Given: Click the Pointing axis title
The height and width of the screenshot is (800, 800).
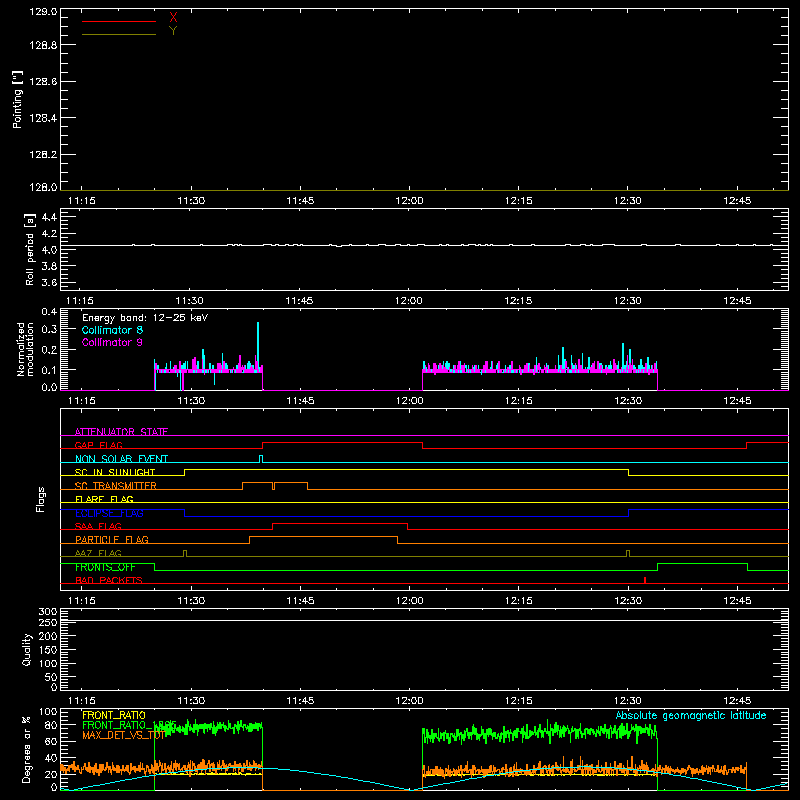Looking at the screenshot, I should [18, 99].
